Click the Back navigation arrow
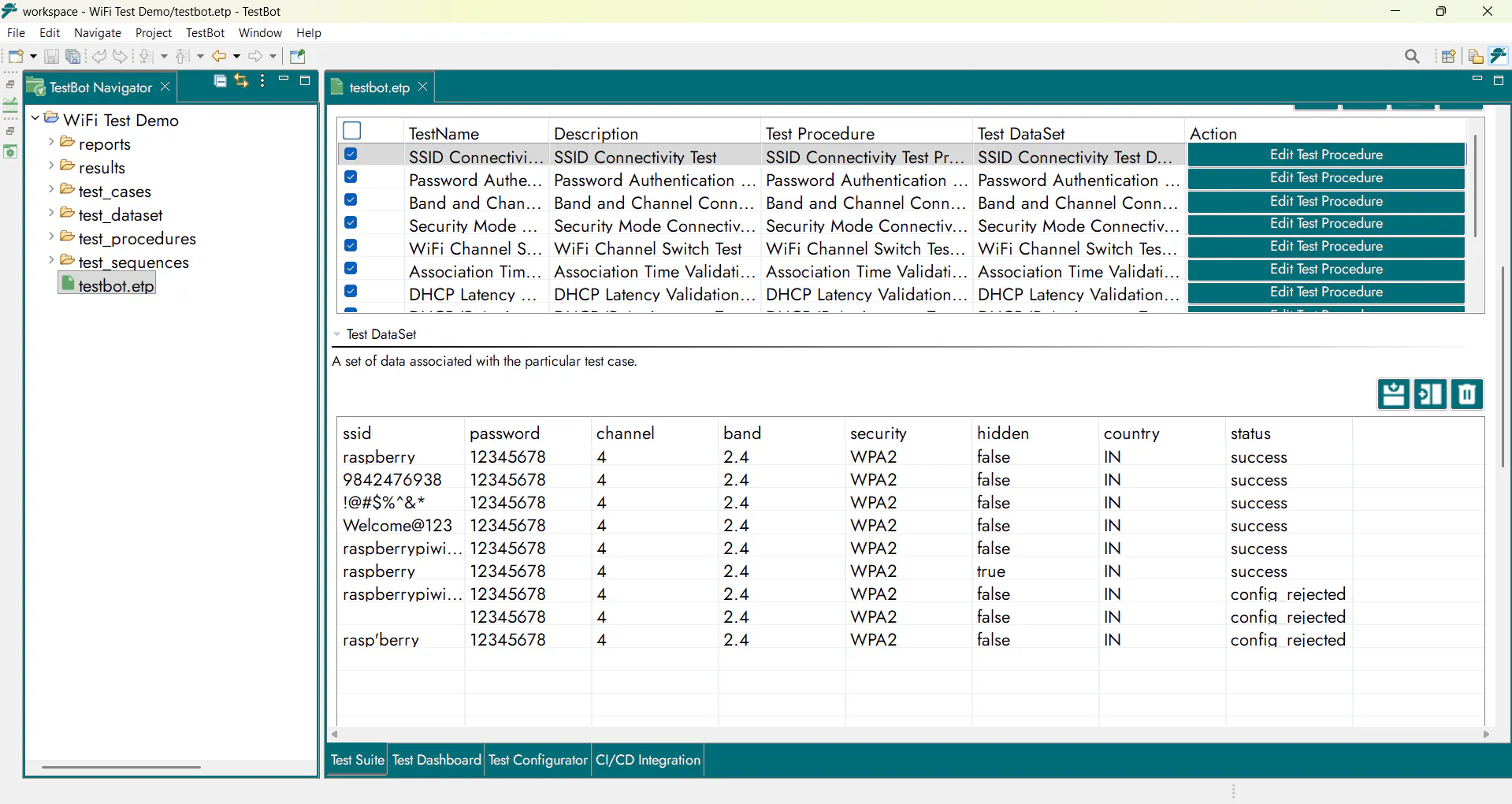The image size is (1512, 804). tap(218, 56)
